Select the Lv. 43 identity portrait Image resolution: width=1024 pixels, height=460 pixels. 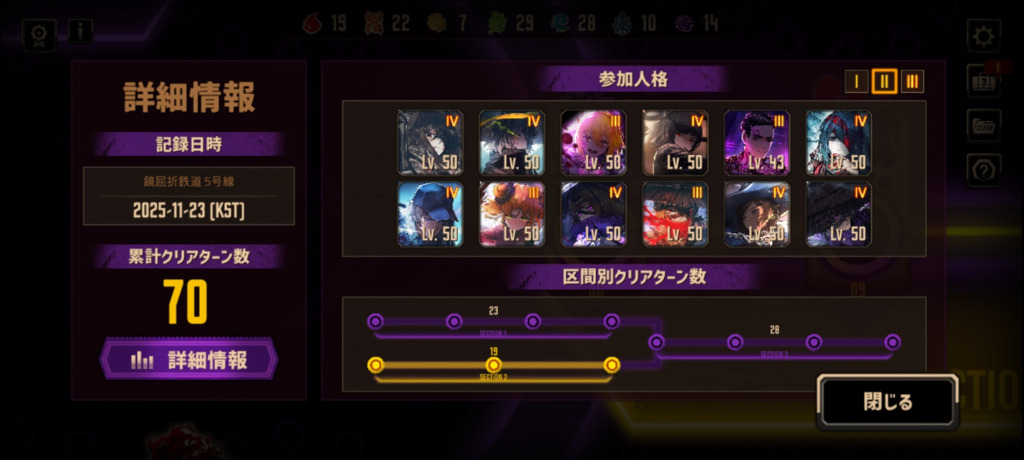[757, 142]
